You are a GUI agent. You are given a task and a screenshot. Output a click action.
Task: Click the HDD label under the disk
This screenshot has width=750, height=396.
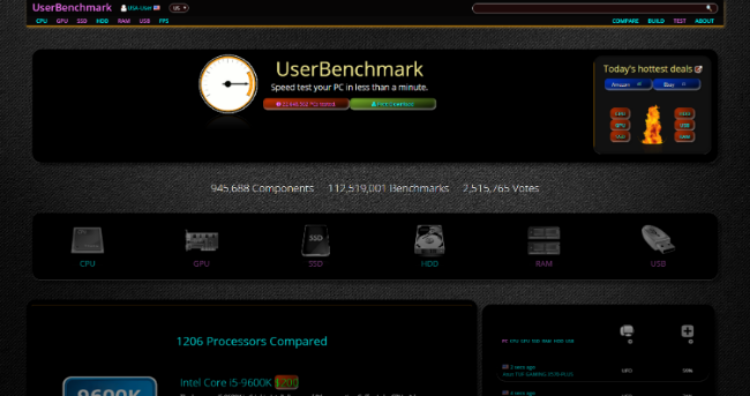click(429, 264)
